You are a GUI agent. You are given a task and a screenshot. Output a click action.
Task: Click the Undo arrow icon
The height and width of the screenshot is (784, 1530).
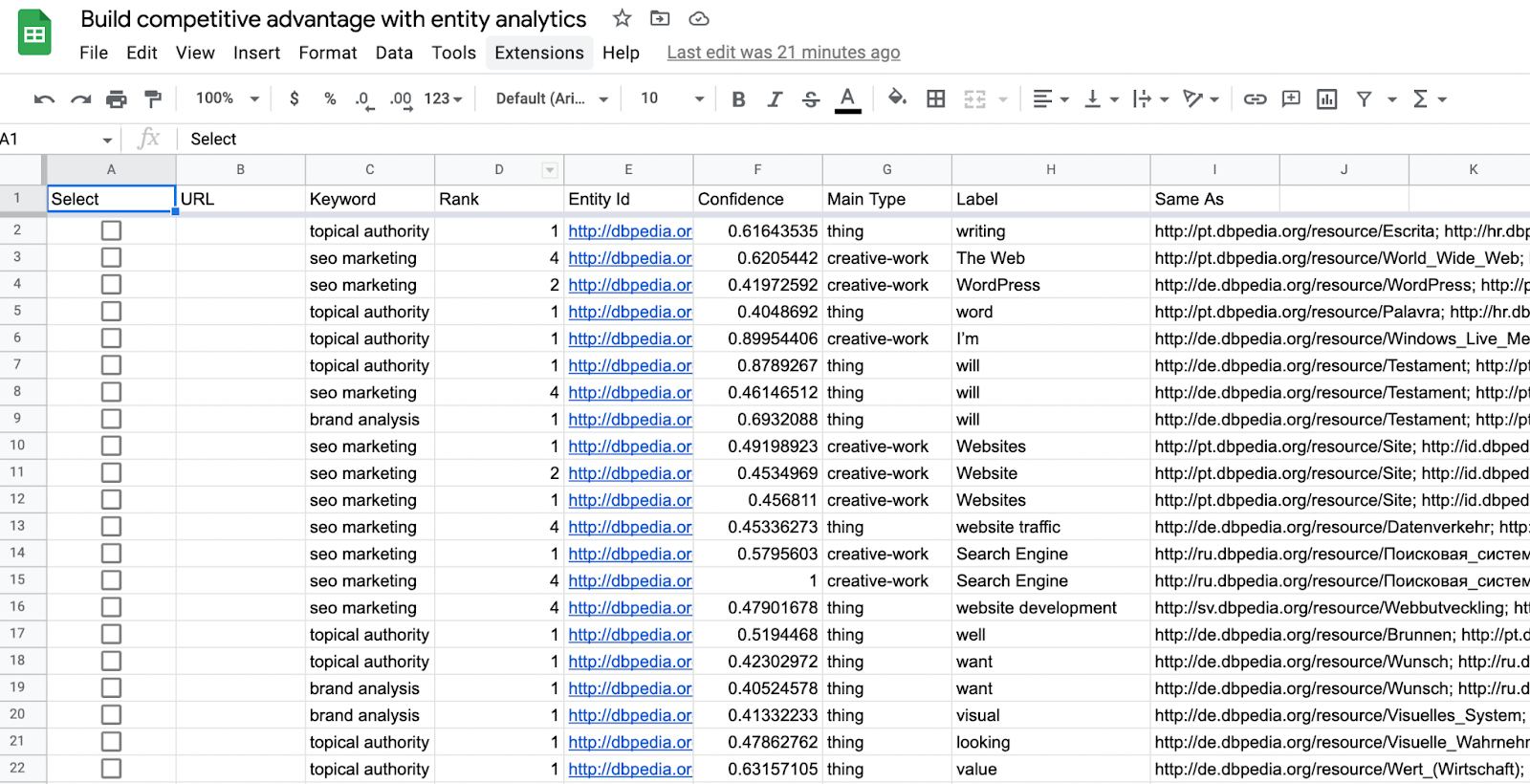[x=44, y=98]
